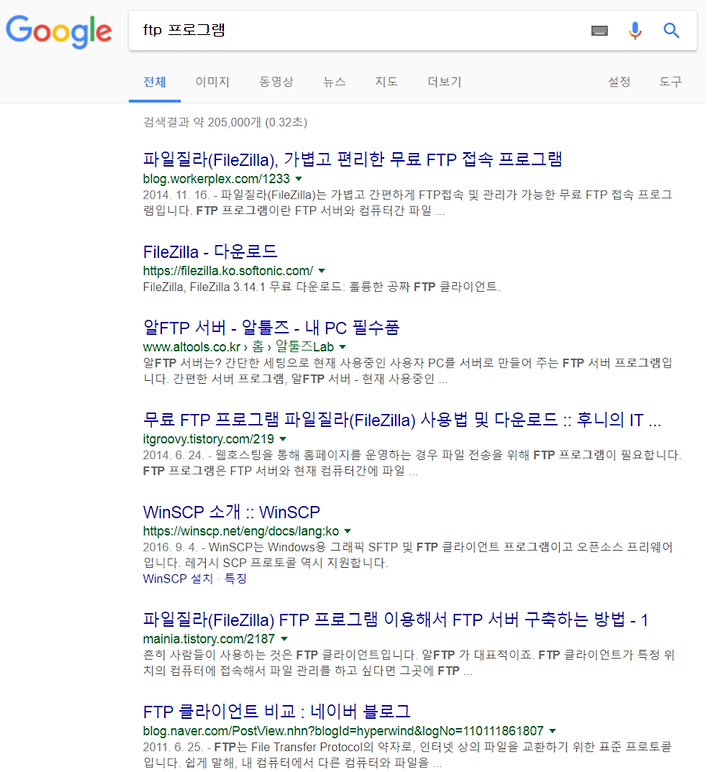The width and height of the screenshot is (720, 772).
Task: Open '알FTP 서버 - 알툴즈 - 내 PC 필수품' result
Action: [x=271, y=328]
